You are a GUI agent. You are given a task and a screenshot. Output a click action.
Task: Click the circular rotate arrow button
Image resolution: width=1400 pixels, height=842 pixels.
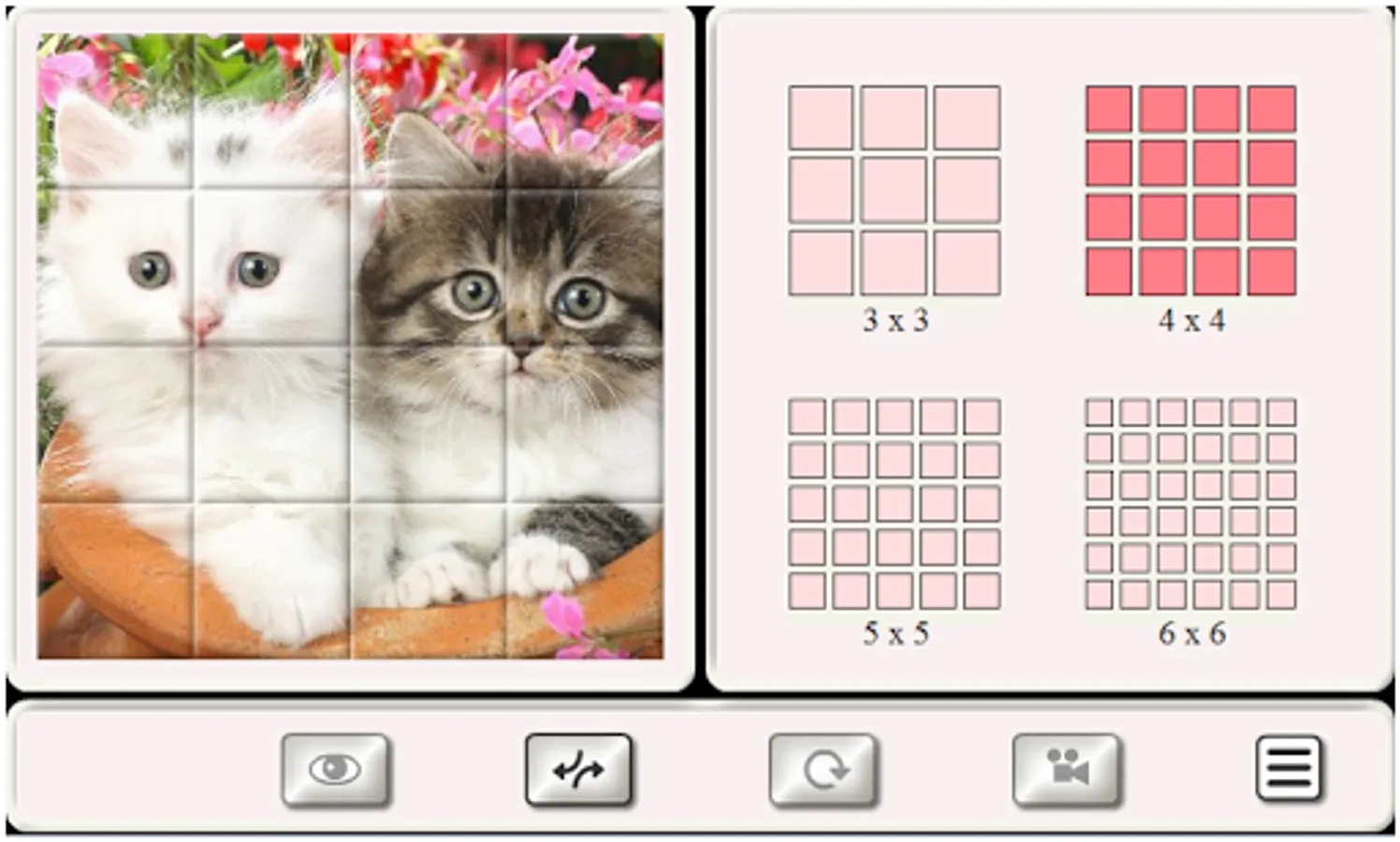coord(823,770)
